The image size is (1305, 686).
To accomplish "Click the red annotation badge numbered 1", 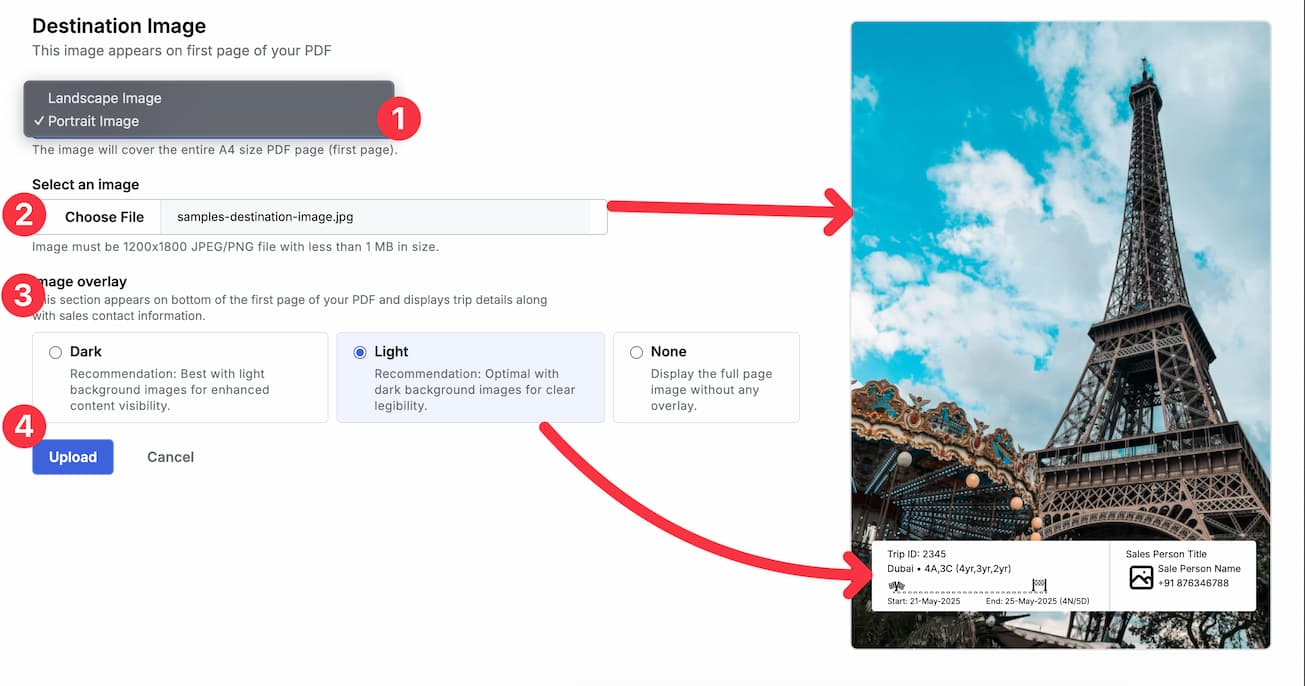I will [398, 118].
